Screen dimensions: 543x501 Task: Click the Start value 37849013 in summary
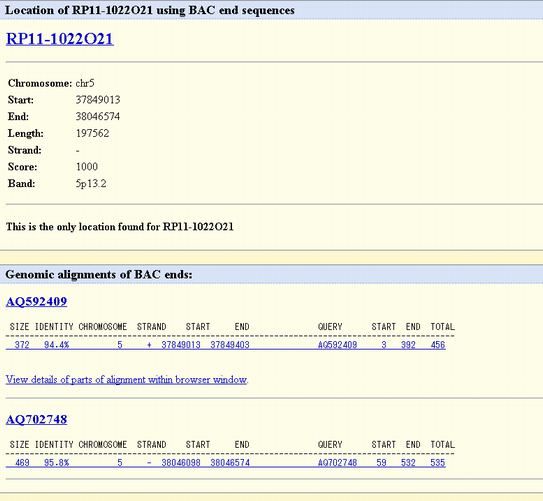(x=98, y=100)
